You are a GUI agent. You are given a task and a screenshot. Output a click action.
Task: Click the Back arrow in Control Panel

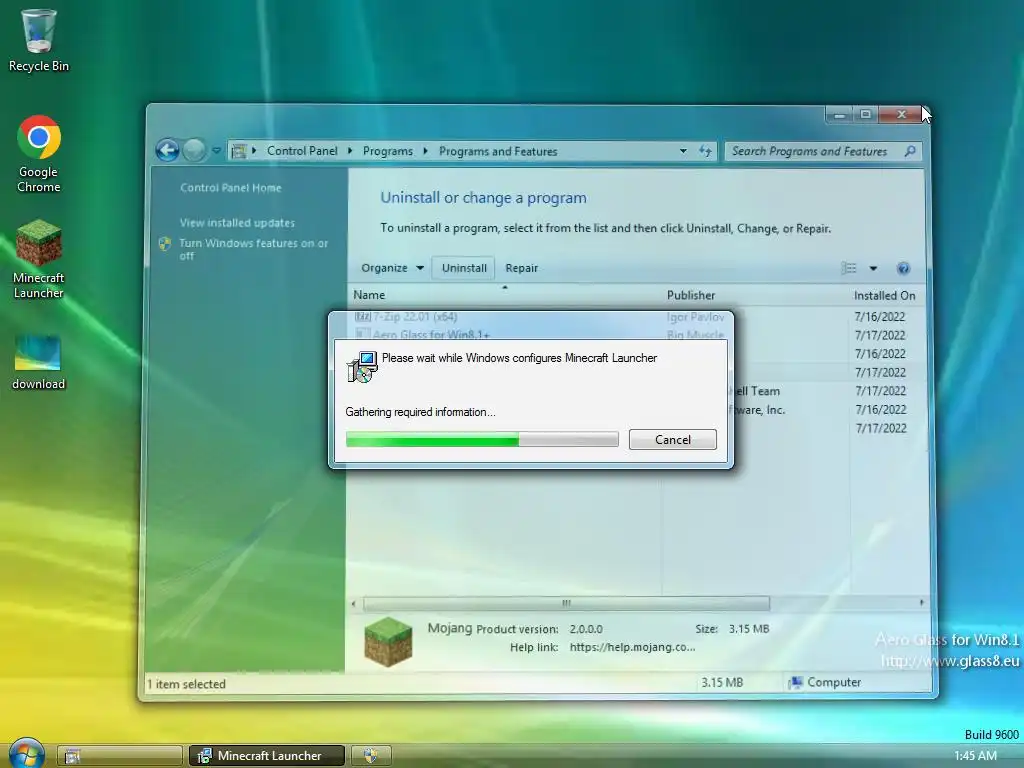pos(168,151)
